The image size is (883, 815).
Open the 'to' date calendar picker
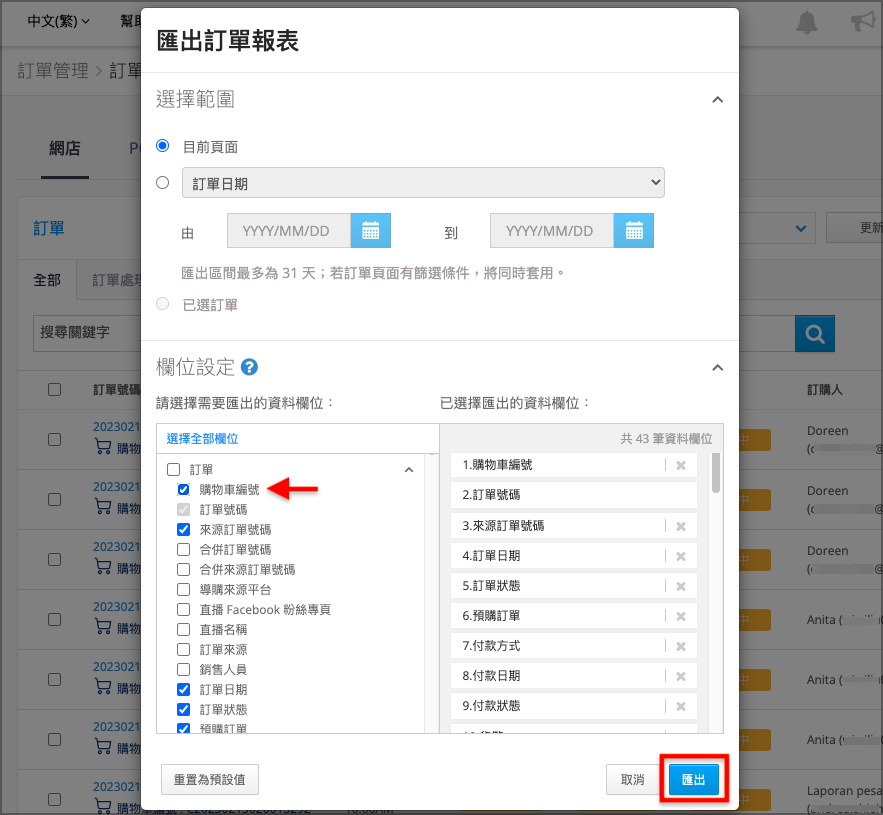pos(634,230)
